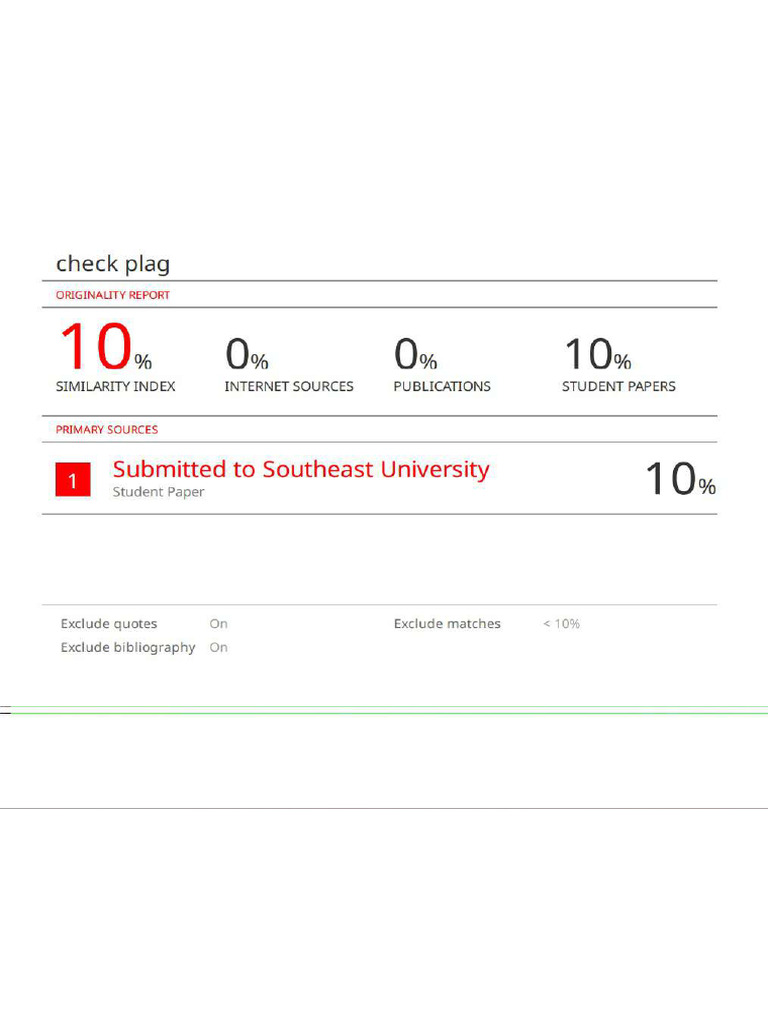Click the check plag report title

(x=113, y=264)
